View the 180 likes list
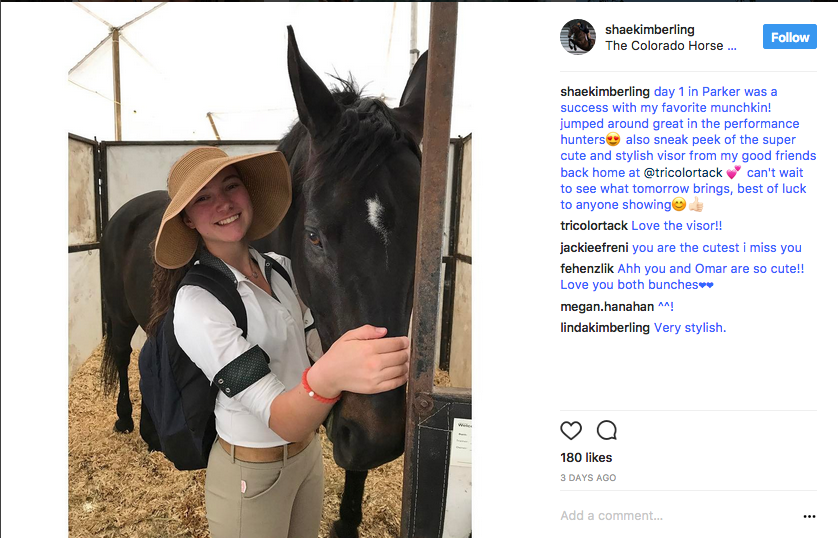 (586, 458)
